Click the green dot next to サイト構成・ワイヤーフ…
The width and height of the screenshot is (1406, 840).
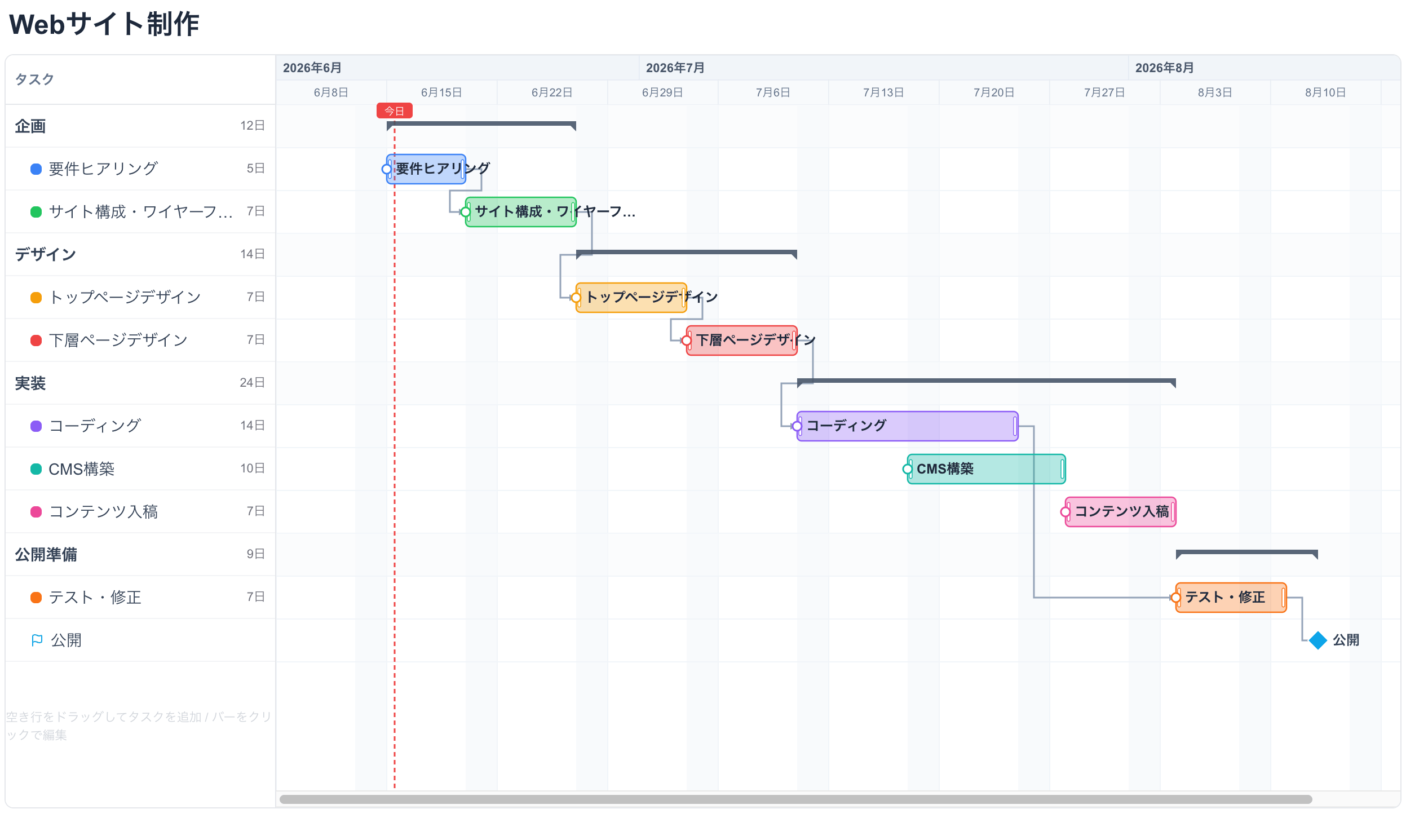click(36, 212)
